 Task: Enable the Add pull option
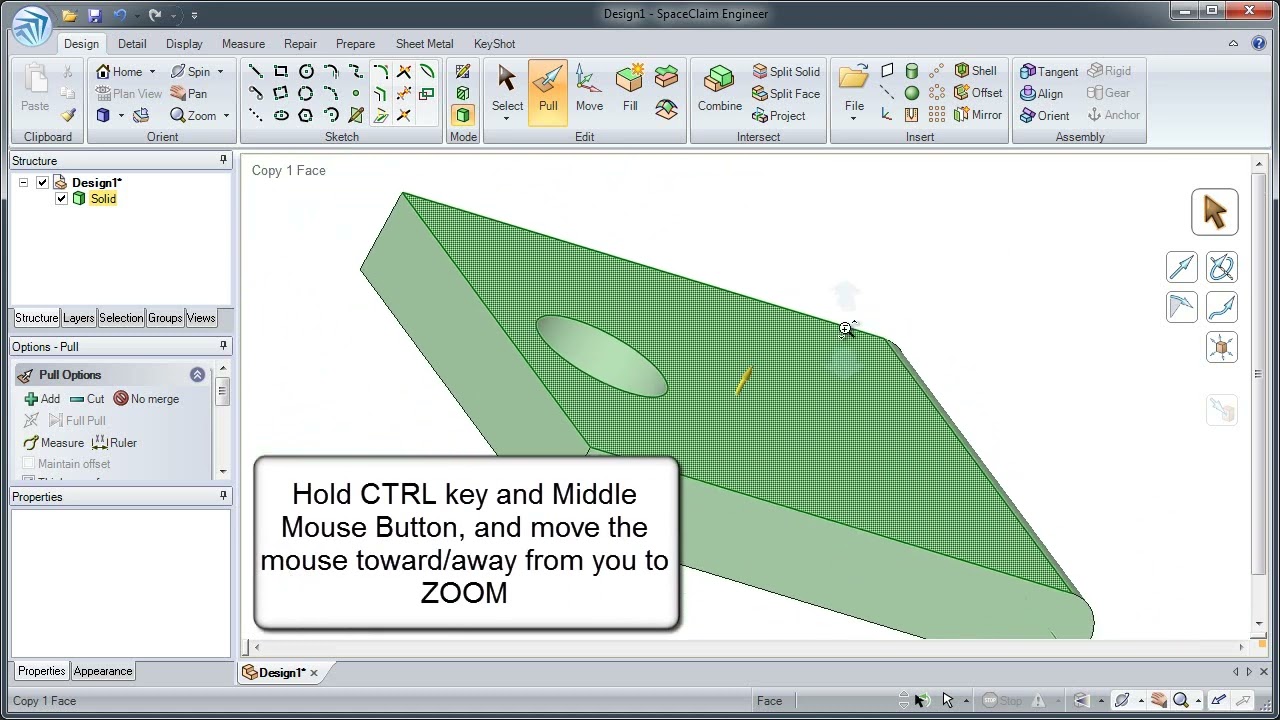(x=42, y=399)
